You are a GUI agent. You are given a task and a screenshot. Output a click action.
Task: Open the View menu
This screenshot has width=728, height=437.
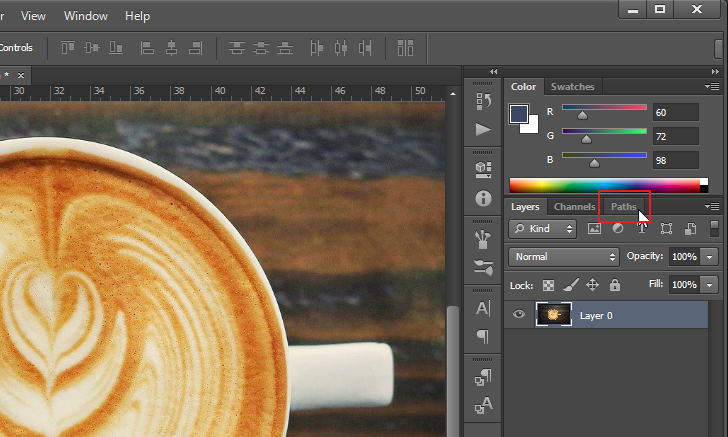click(33, 16)
